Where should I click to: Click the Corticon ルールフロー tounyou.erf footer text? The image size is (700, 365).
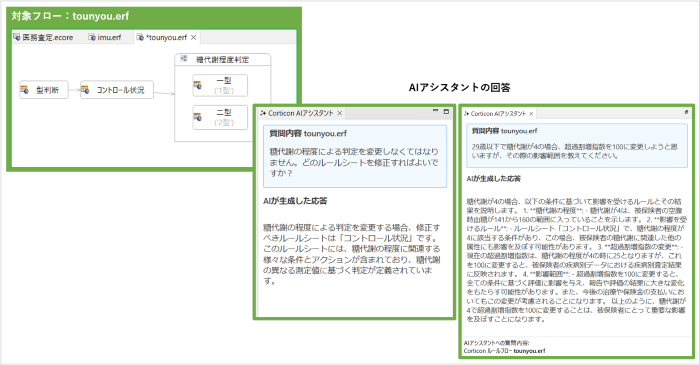coord(504,351)
